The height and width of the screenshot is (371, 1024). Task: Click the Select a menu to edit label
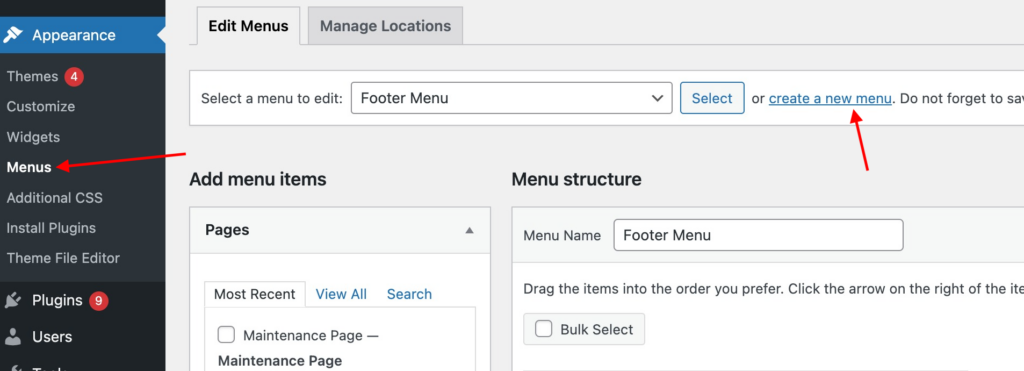pyautogui.click(x=272, y=99)
